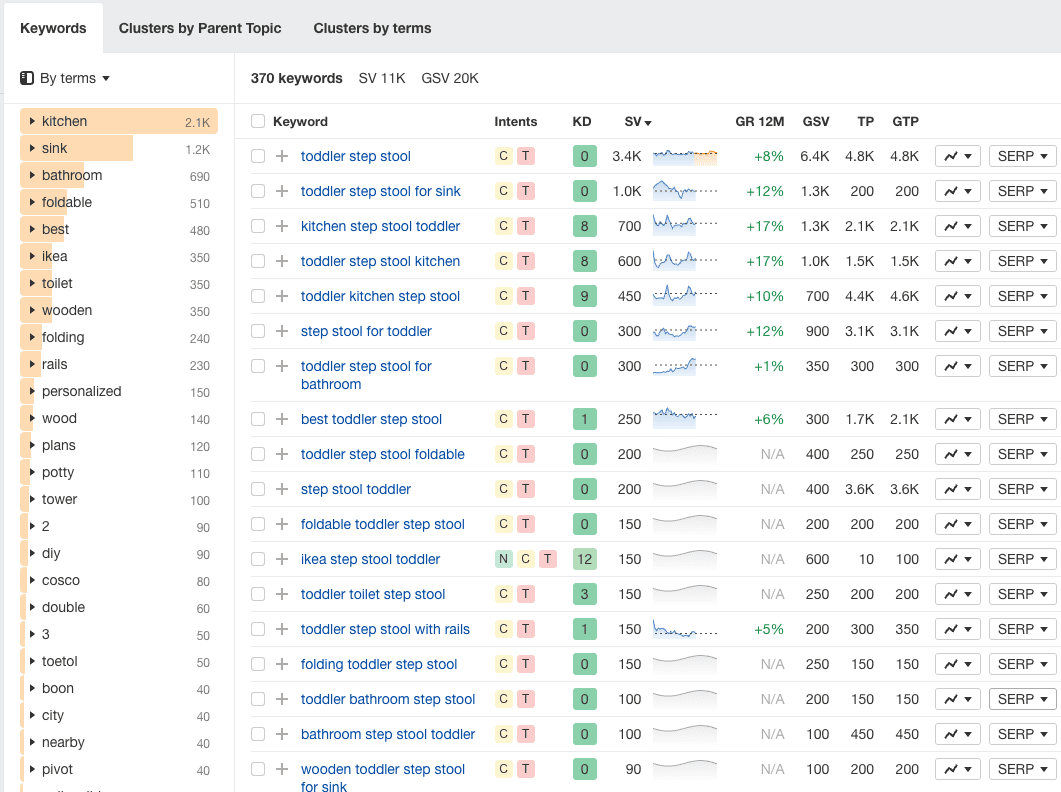Open the 'By terms' grouping dropdown

click(65, 78)
